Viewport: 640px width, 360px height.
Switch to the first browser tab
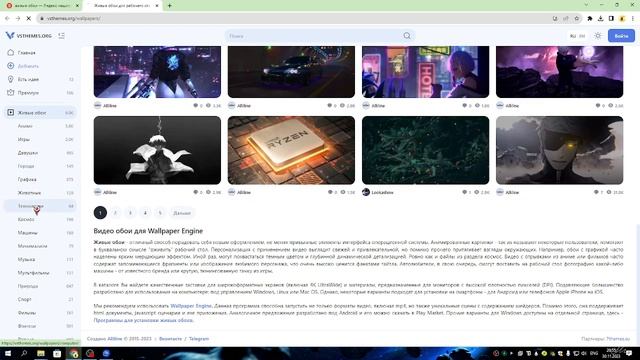[x=42, y=6]
